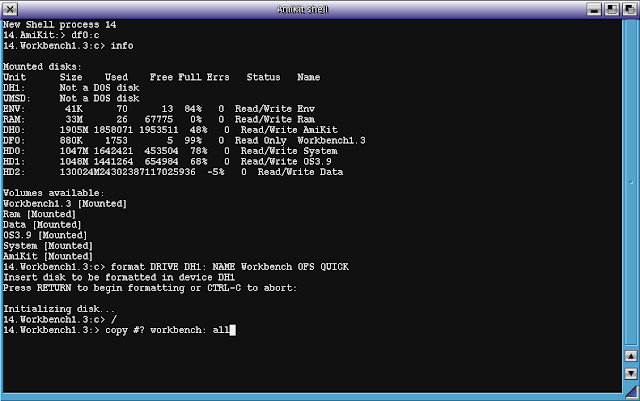
Task: Click the zoom gadget in title bar
Action: [x=611, y=9]
